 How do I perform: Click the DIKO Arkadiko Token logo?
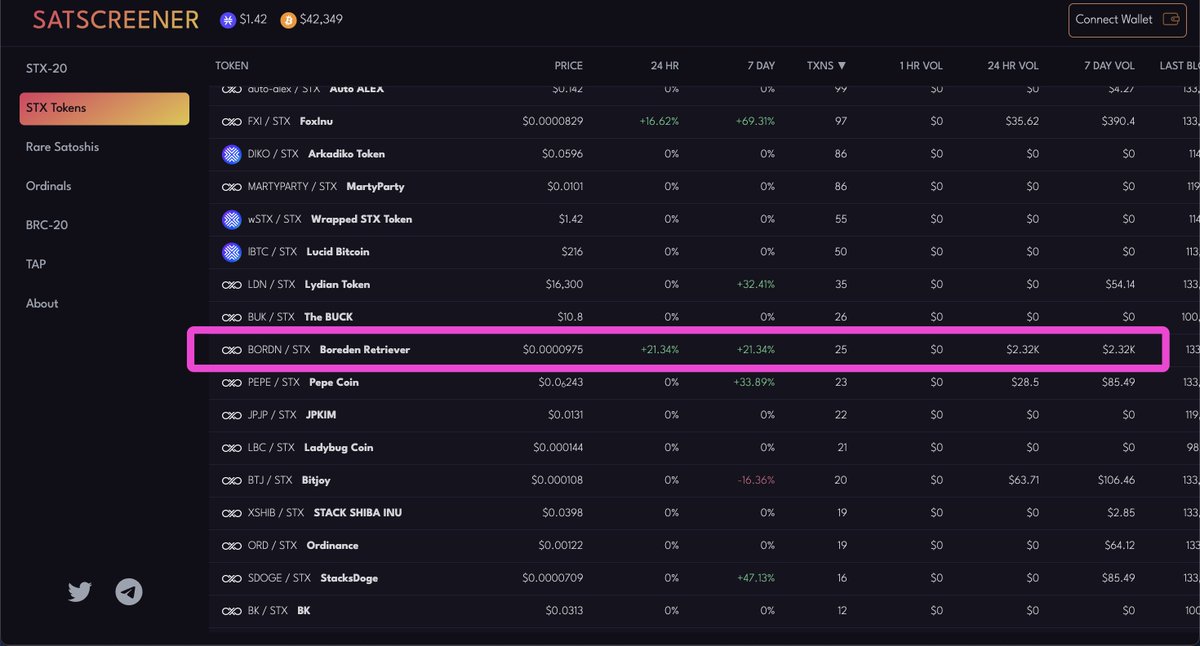pos(231,154)
